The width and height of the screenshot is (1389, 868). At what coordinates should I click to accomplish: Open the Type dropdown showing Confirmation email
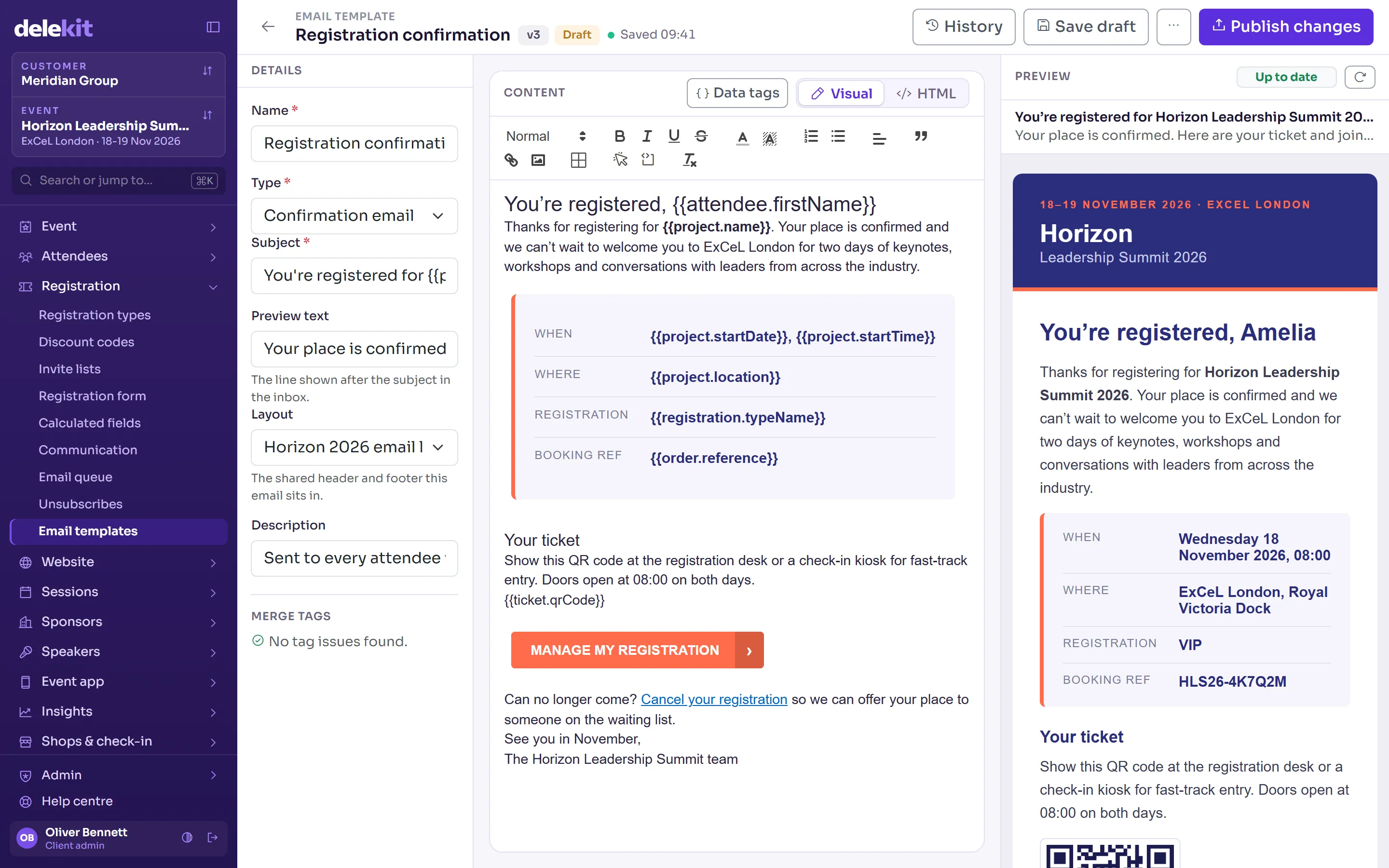tap(354, 216)
